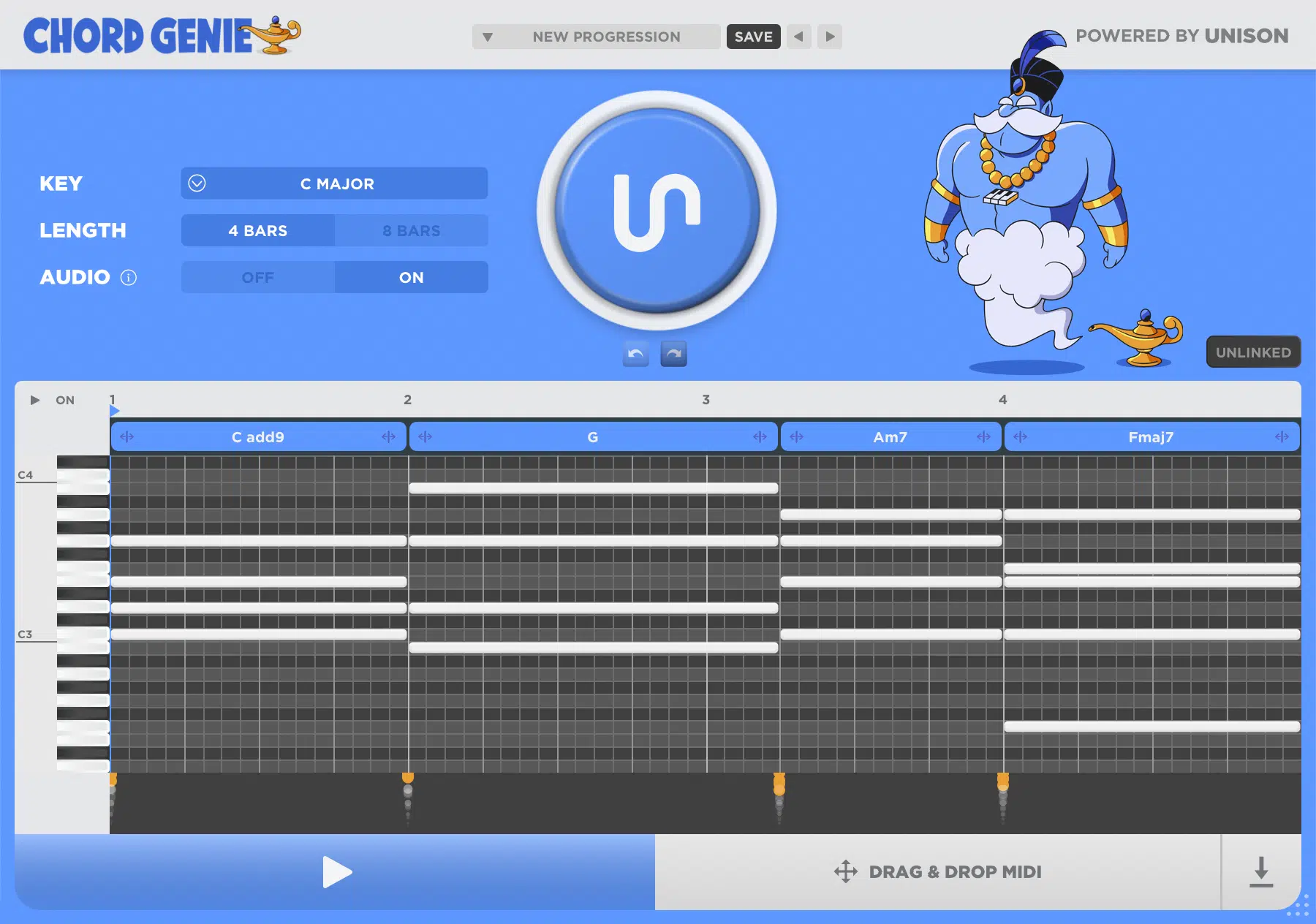Click the big Unison generate button
This screenshot has width=1316, height=924.
pyautogui.click(x=657, y=211)
